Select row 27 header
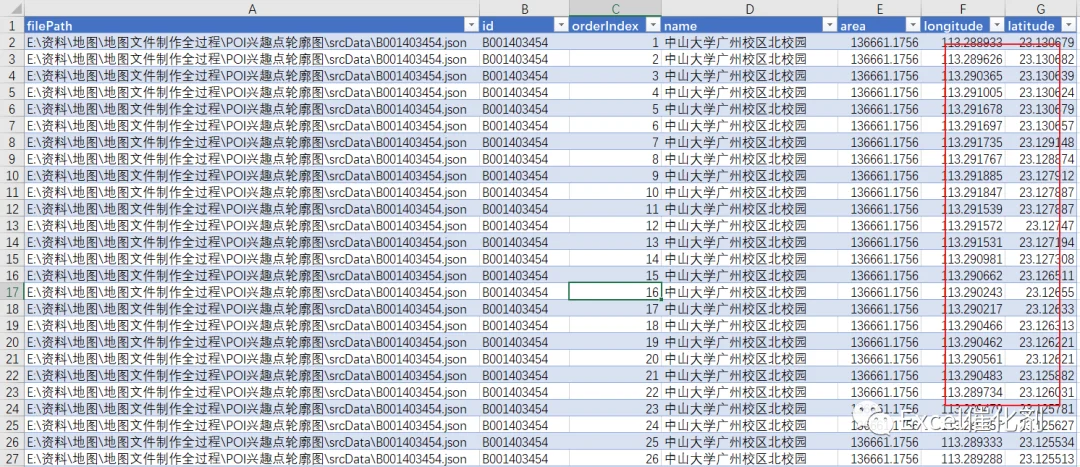Image resolution: width=1080 pixels, height=467 pixels. (x=12, y=459)
